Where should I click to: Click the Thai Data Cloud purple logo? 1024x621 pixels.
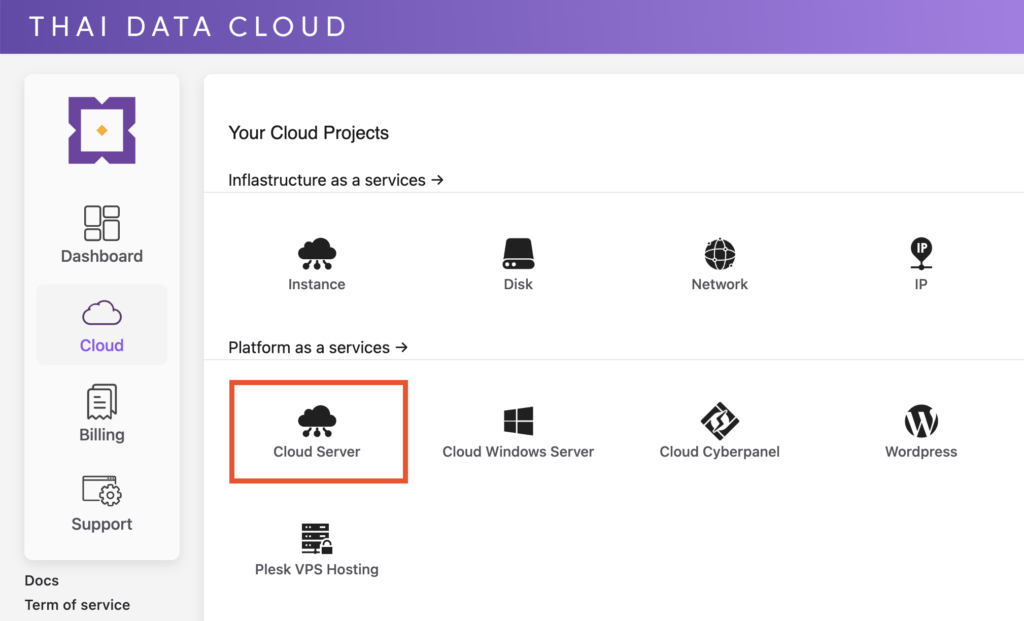(102, 131)
